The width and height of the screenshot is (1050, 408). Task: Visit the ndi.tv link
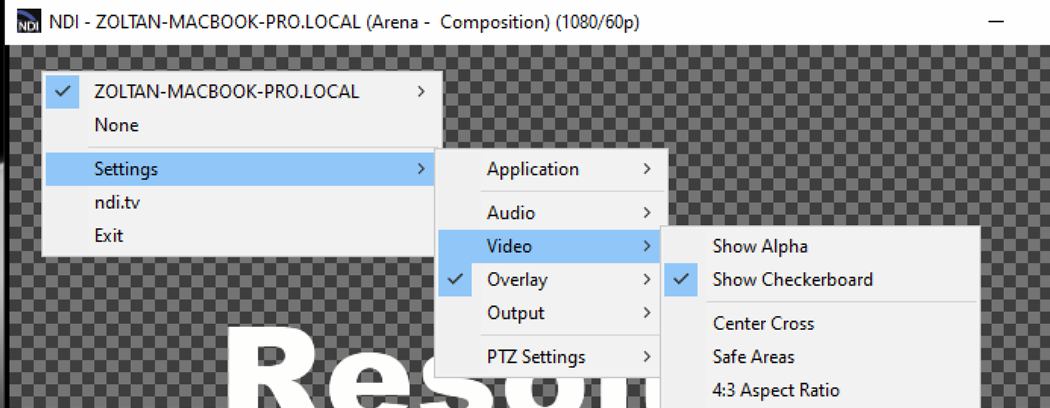pos(118,203)
